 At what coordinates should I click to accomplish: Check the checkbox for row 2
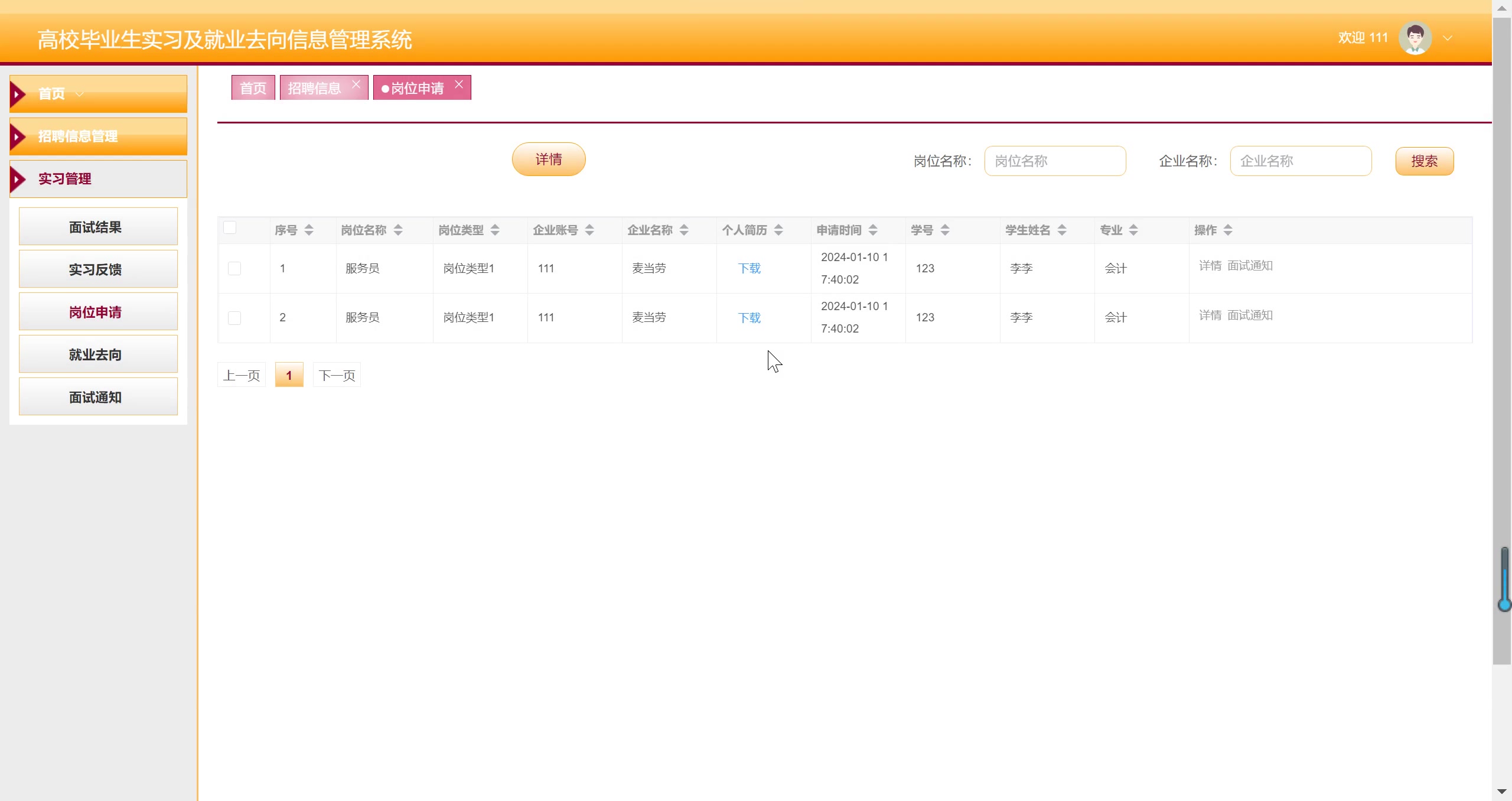(x=234, y=318)
